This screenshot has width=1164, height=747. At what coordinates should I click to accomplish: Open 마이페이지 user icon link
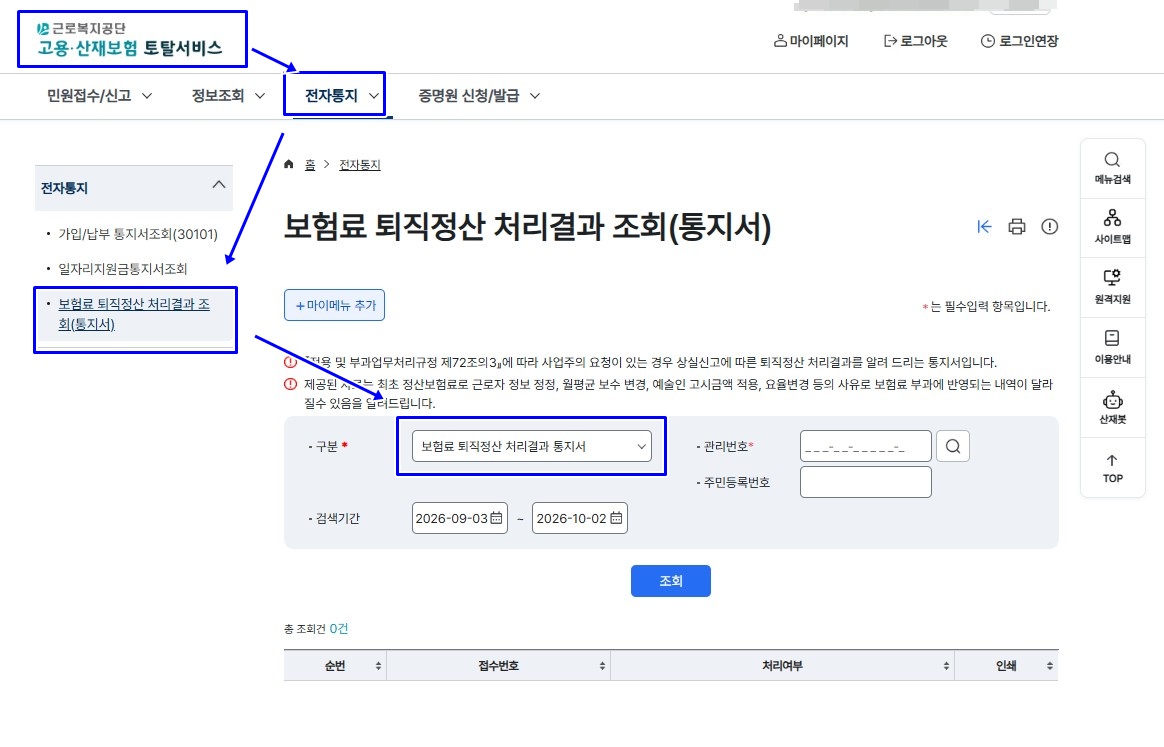coord(811,41)
